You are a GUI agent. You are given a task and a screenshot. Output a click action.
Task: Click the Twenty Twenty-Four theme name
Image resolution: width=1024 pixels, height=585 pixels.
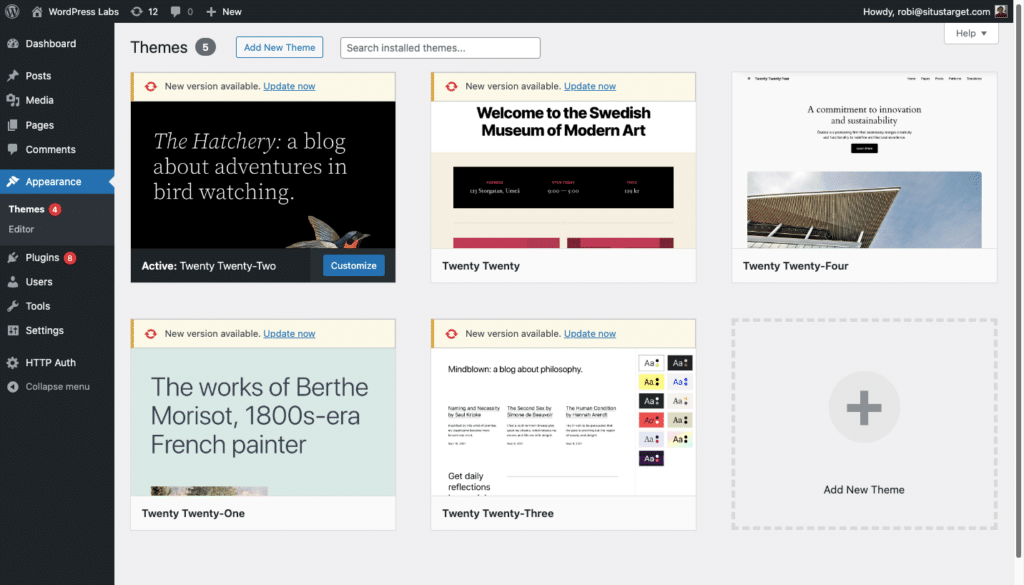795,266
